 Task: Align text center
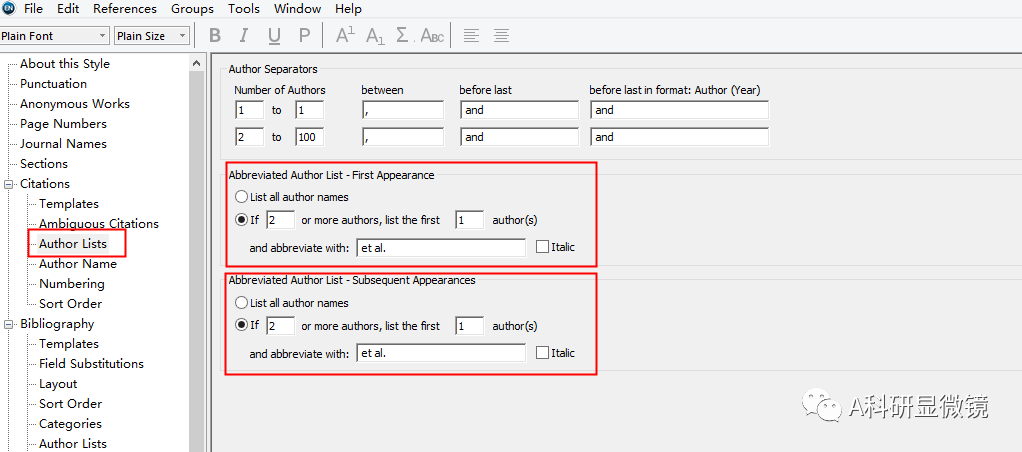click(501, 36)
